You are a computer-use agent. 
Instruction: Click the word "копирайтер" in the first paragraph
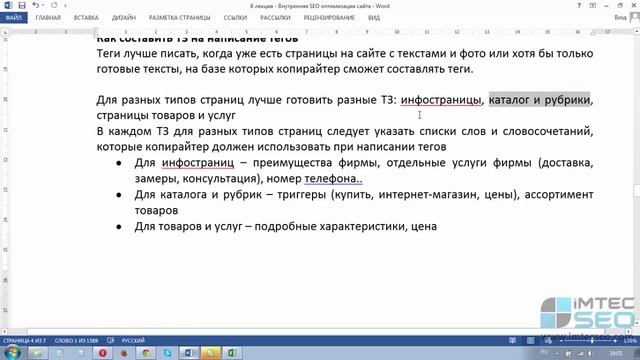click(x=308, y=69)
